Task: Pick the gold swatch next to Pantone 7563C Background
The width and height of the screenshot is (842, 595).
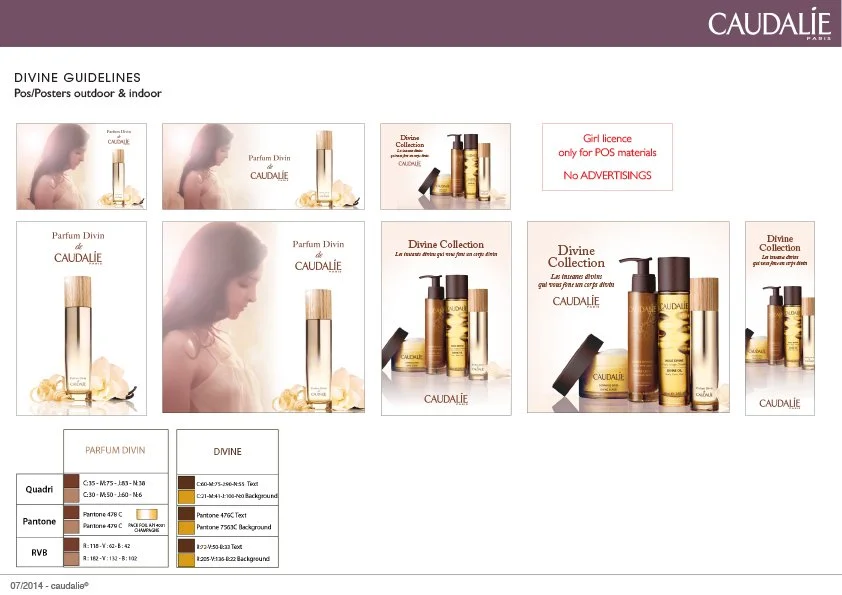Action: (x=186, y=527)
